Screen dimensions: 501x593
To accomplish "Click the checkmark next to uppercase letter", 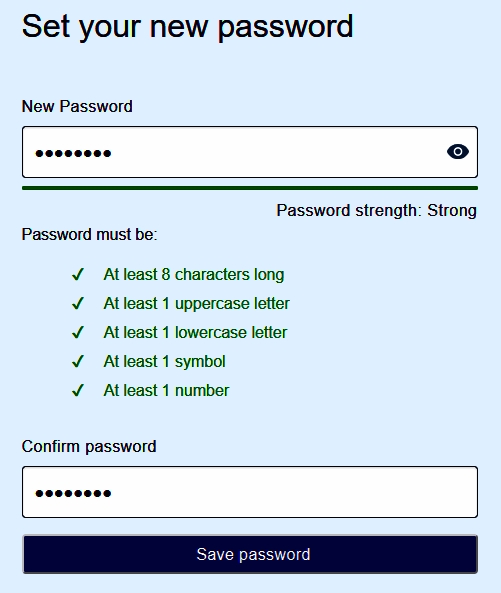I will point(78,303).
